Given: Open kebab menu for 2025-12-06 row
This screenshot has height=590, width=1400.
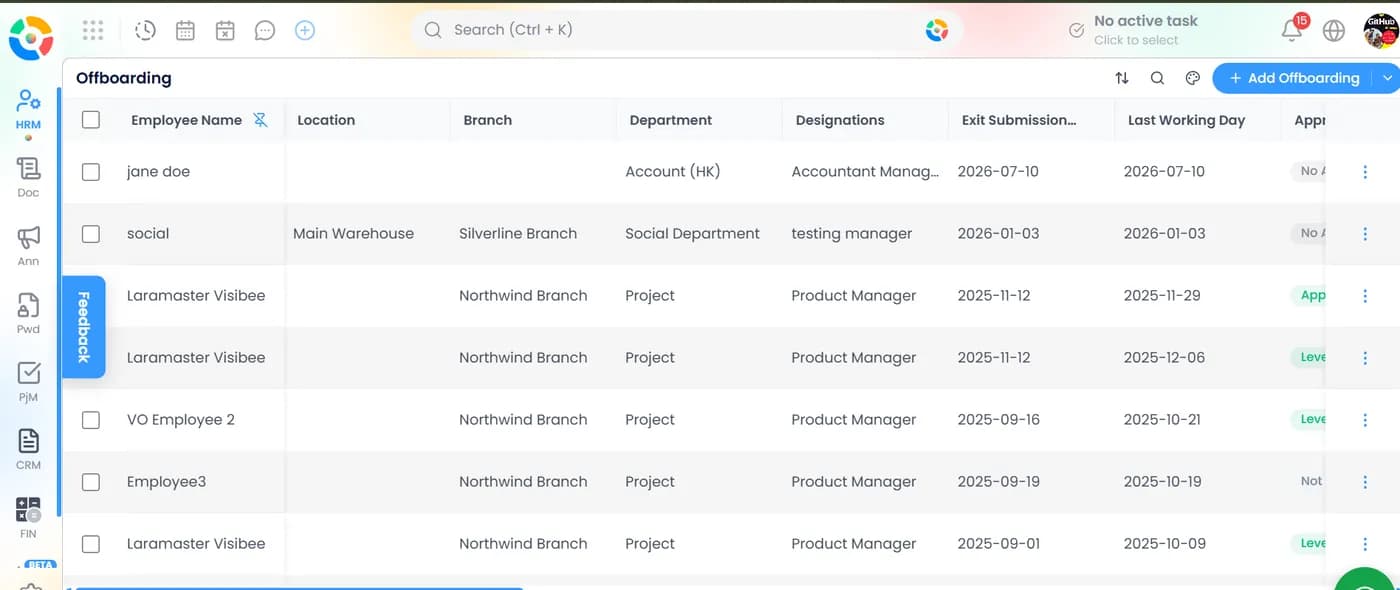Looking at the screenshot, I should [x=1365, y=358].
